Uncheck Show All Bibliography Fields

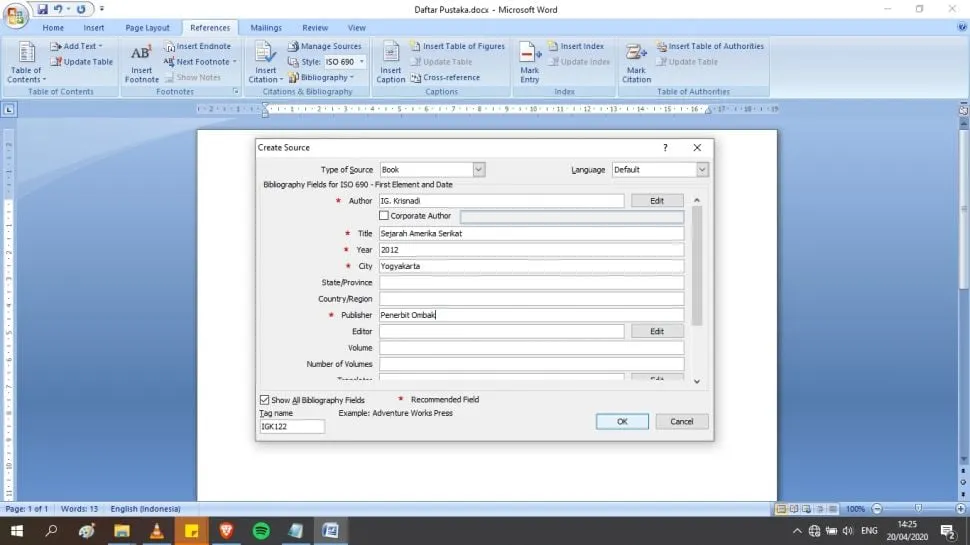click(265, 400)
